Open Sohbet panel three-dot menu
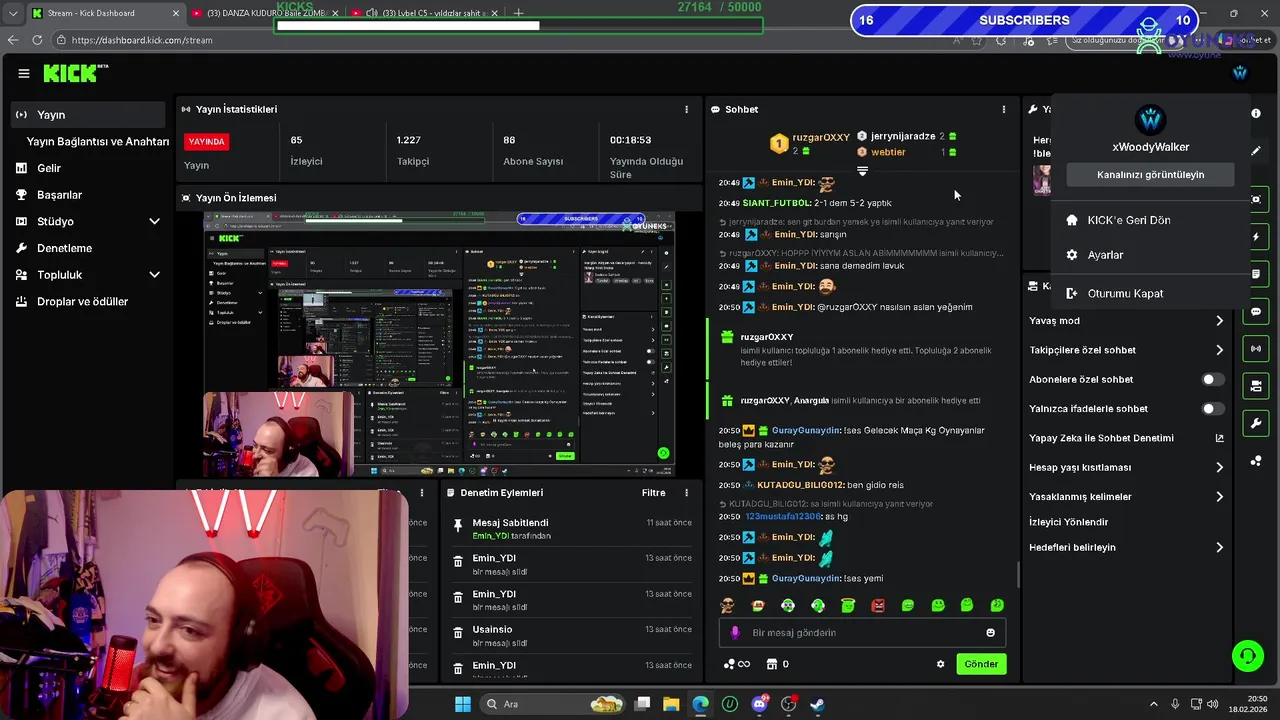The height and width of the screenshot is (720, 1280). click(1004, 109)
